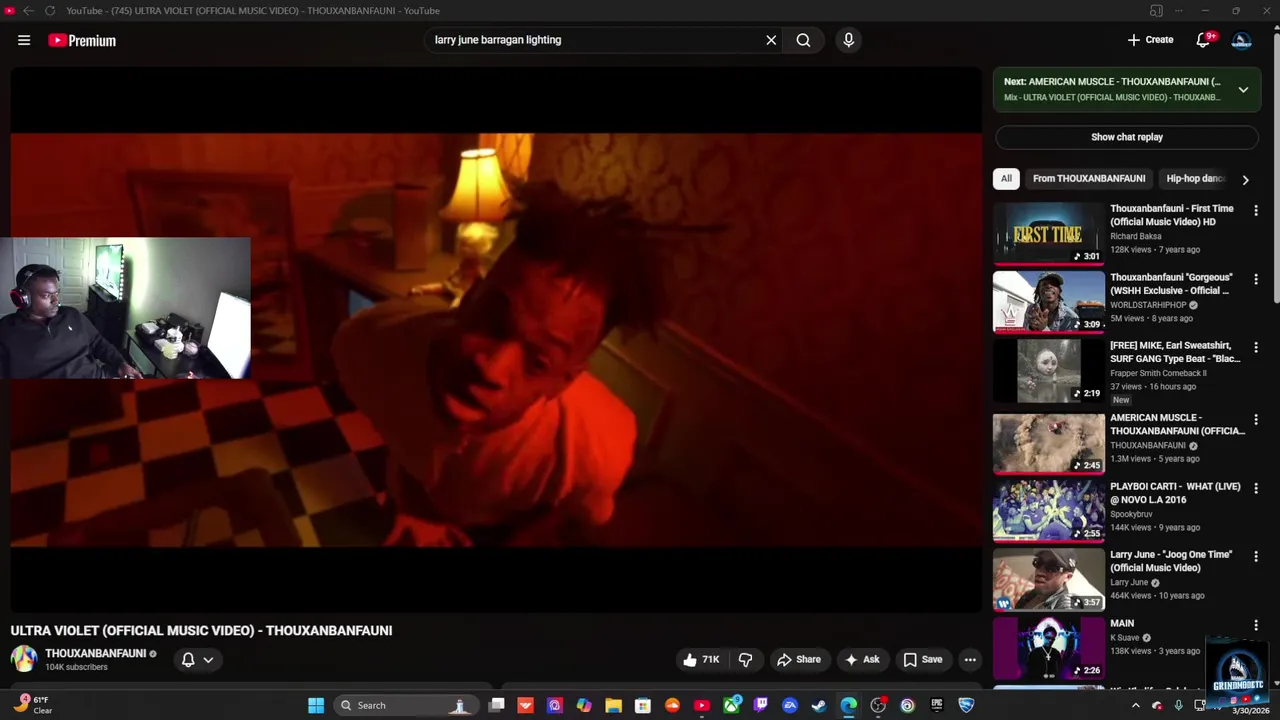Expand the Next up mix queue
Image resolution: width=1280 pixels, height=720 pixels.
[x=1243, y=89]
